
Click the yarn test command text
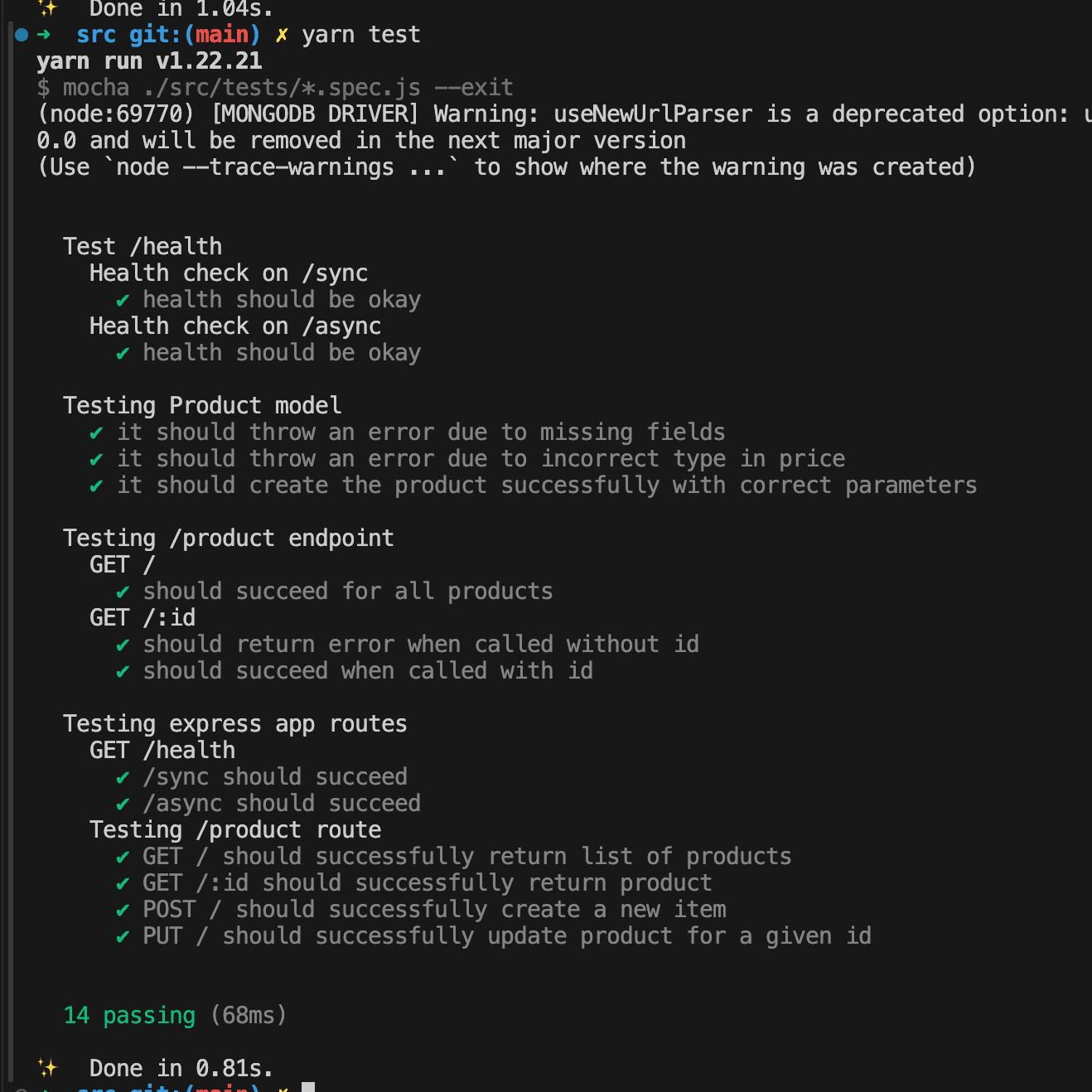361,35
